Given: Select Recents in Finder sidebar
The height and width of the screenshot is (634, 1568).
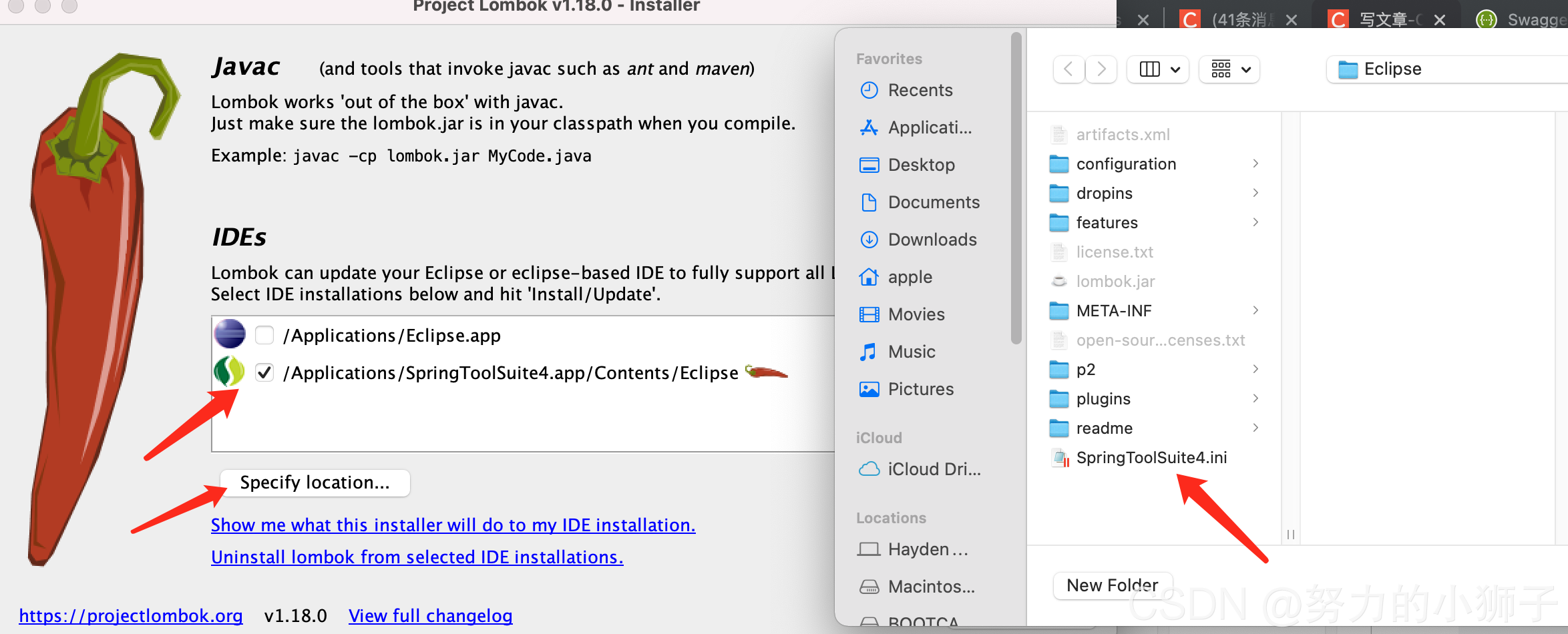Looking at the screenshot, I should point(920,90).
